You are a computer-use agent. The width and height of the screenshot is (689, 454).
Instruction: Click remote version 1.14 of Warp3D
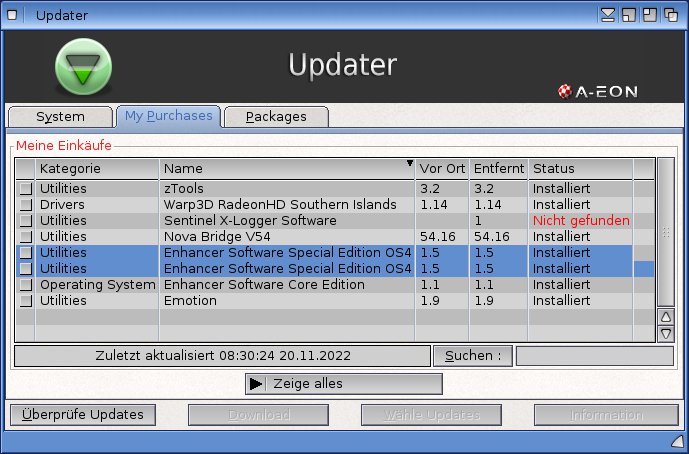tap(488, 205)
